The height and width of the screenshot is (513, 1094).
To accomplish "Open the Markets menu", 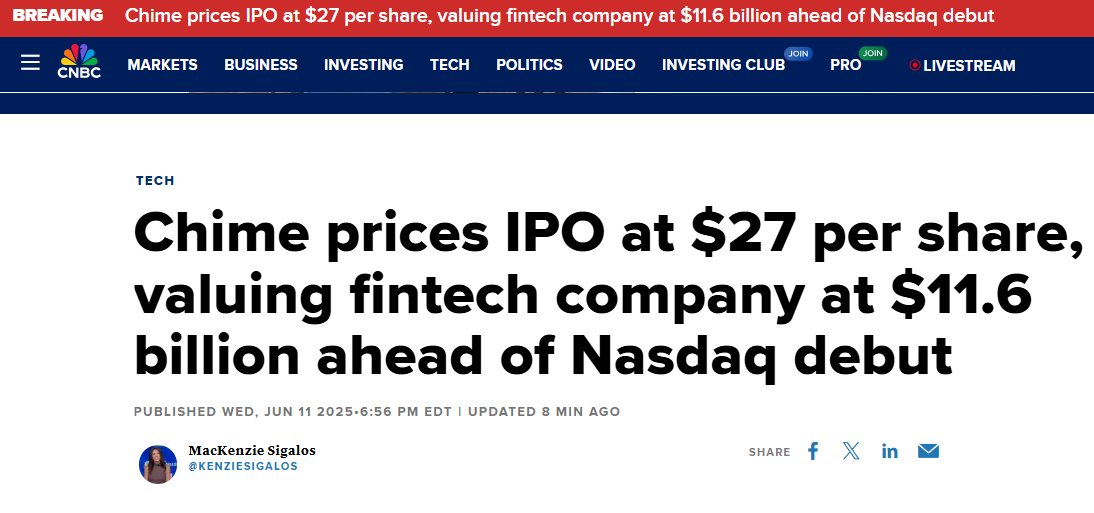I will pos(163,65).
